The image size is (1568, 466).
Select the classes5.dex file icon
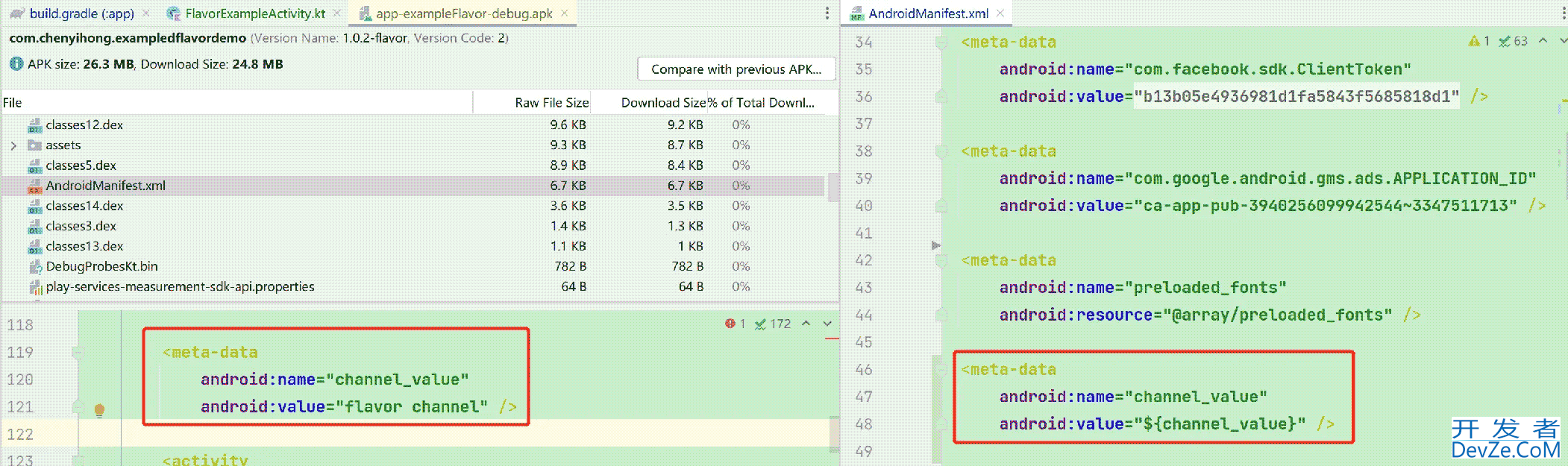[34, 166]
